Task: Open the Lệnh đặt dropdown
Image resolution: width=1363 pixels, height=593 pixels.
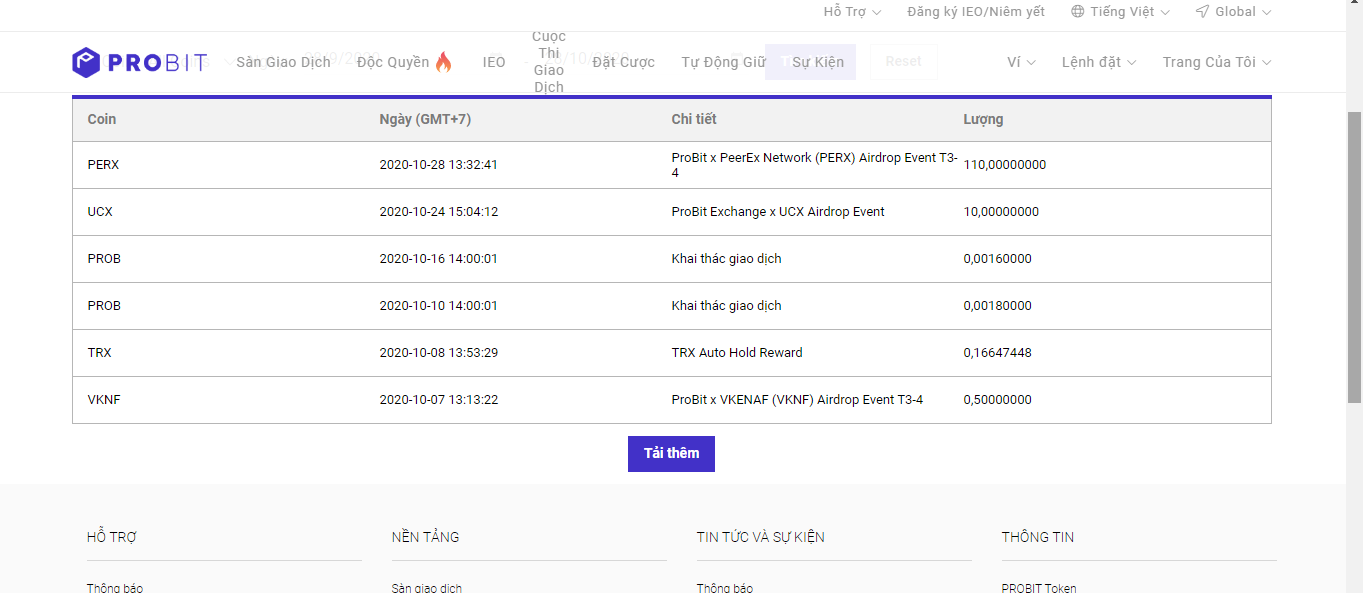Action: point(1098,62)
